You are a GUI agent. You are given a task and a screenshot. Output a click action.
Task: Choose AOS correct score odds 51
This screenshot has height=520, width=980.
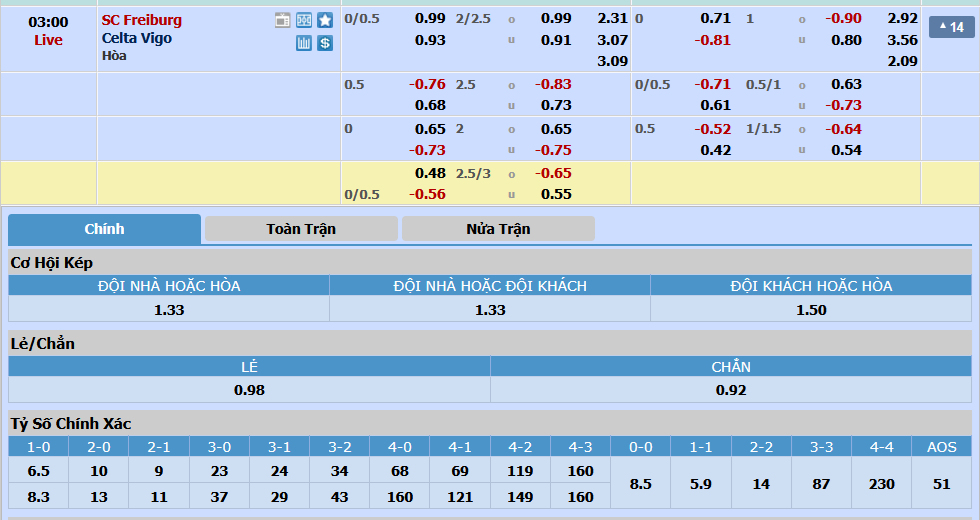[x=941, y=483]
